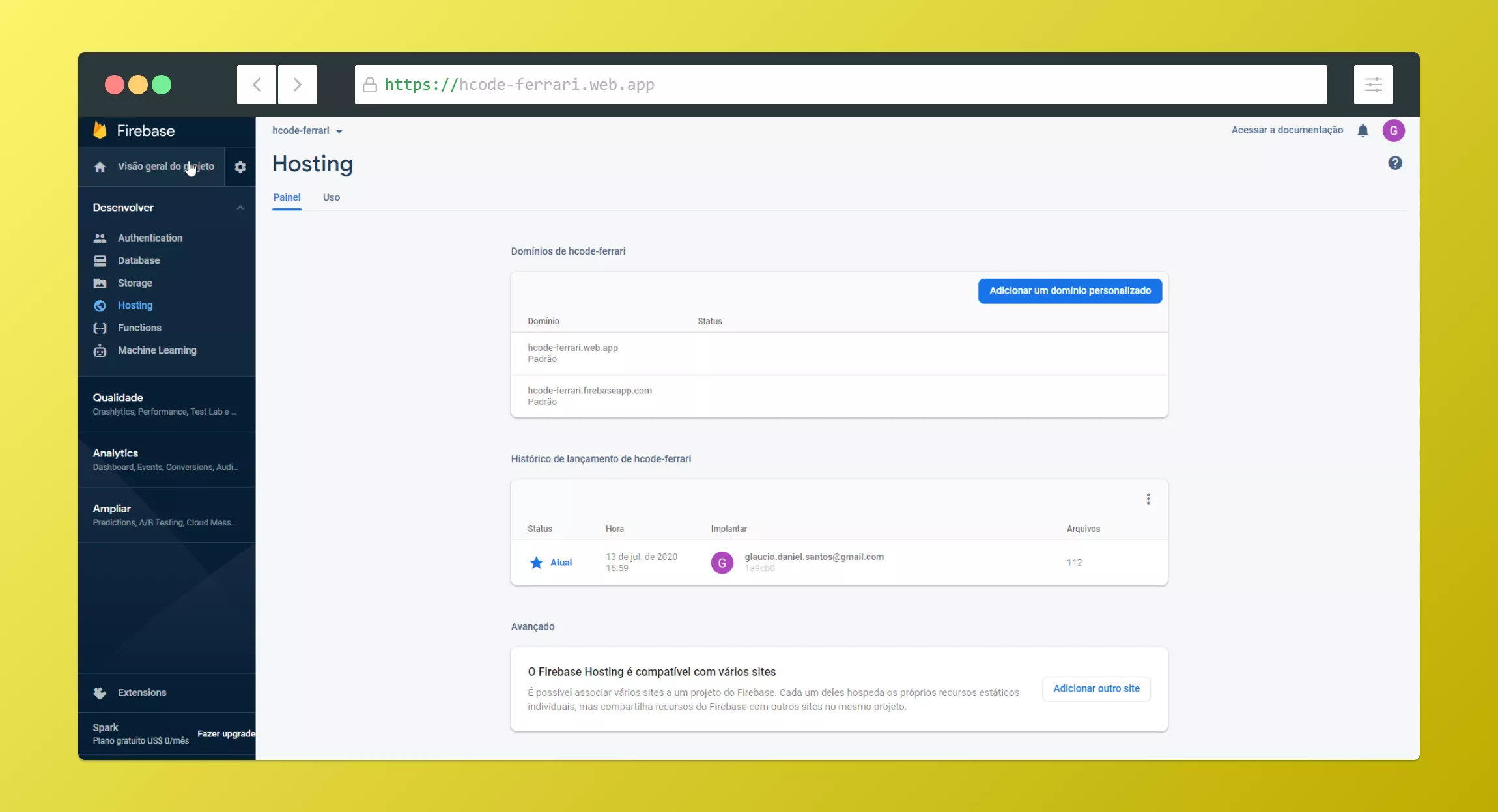Click the Machine Learning robot icon
This screenshot has height=812, width=1498.
click(x=100, y=351)
